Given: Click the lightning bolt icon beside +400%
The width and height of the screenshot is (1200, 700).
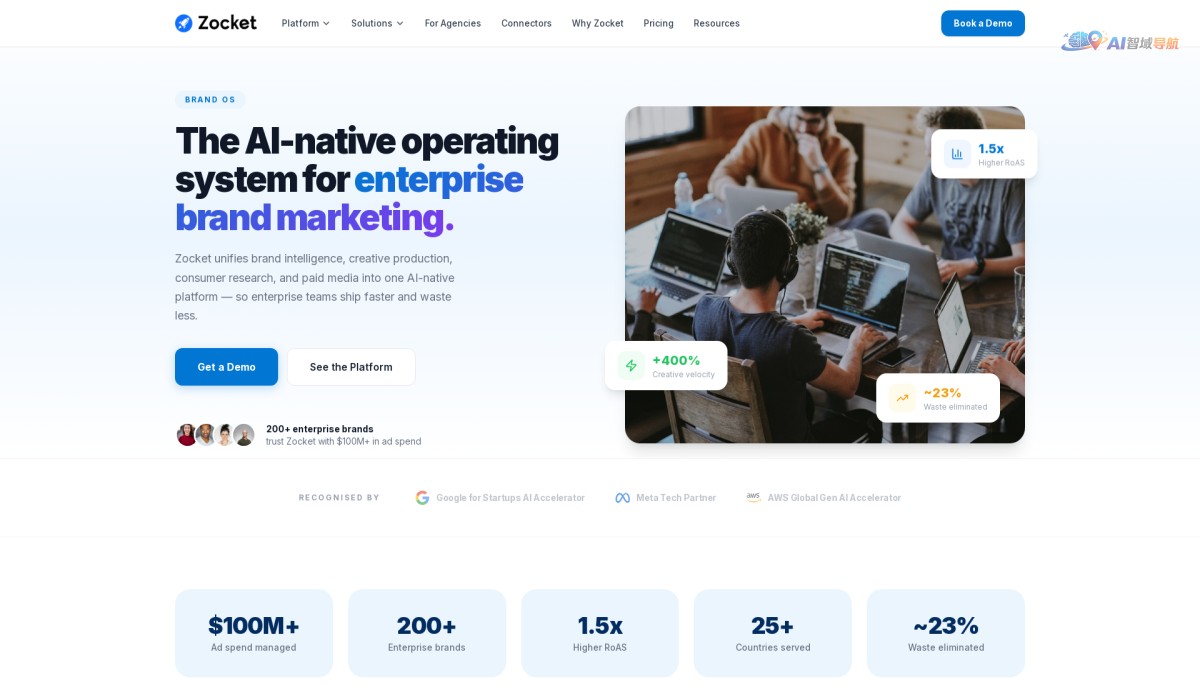Looking at the screenshot, I should pos(631,366).
